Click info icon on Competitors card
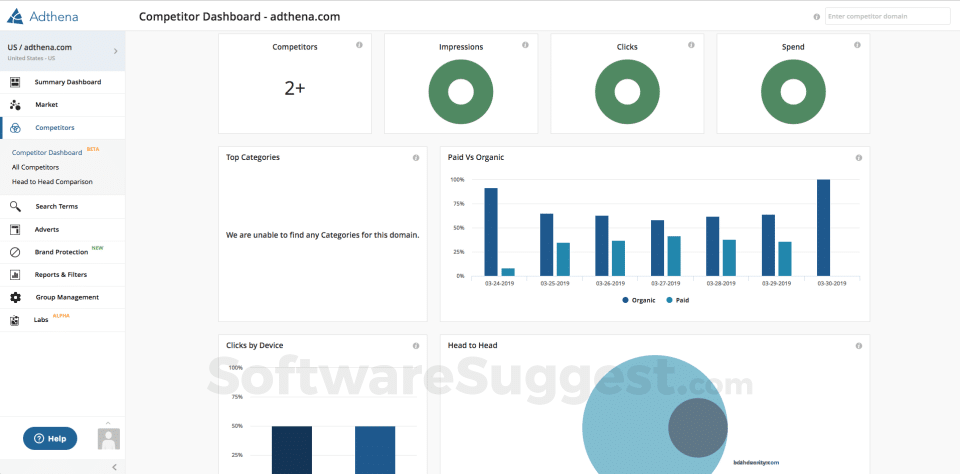The height and width of the screenshot is (474, 960). tap(359, 45)
